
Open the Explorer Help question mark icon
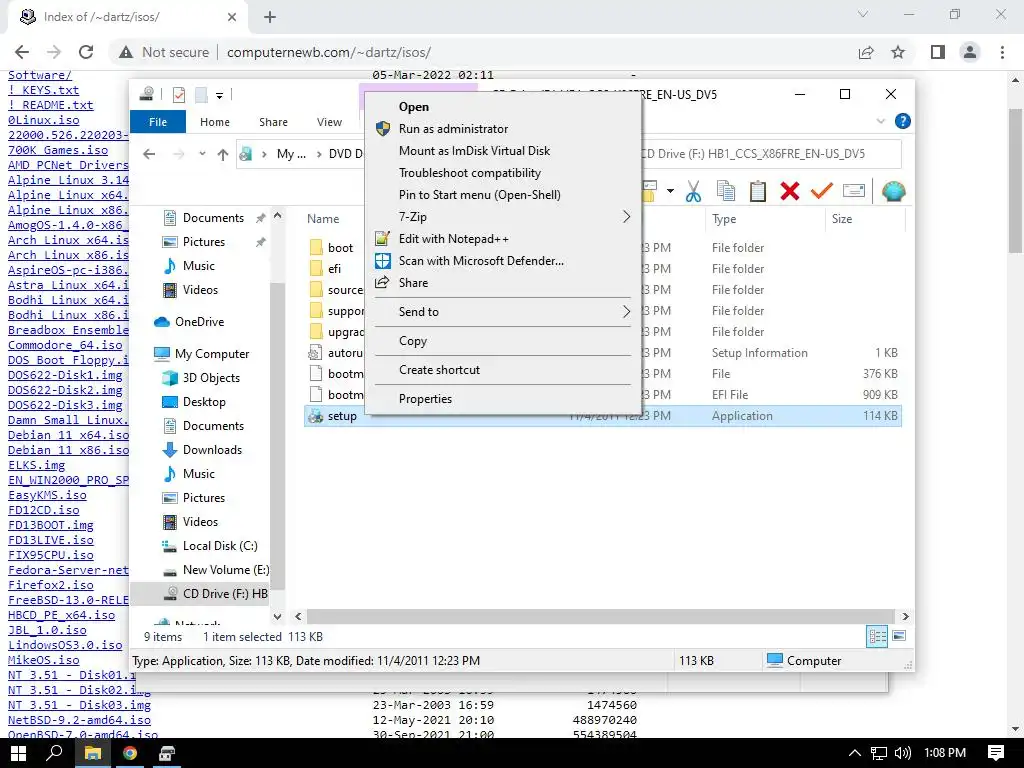(903, 121)
